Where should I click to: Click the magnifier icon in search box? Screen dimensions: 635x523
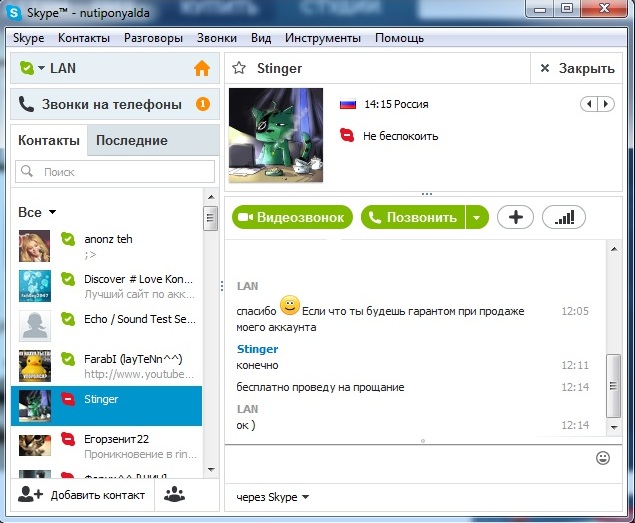(27, 171)
